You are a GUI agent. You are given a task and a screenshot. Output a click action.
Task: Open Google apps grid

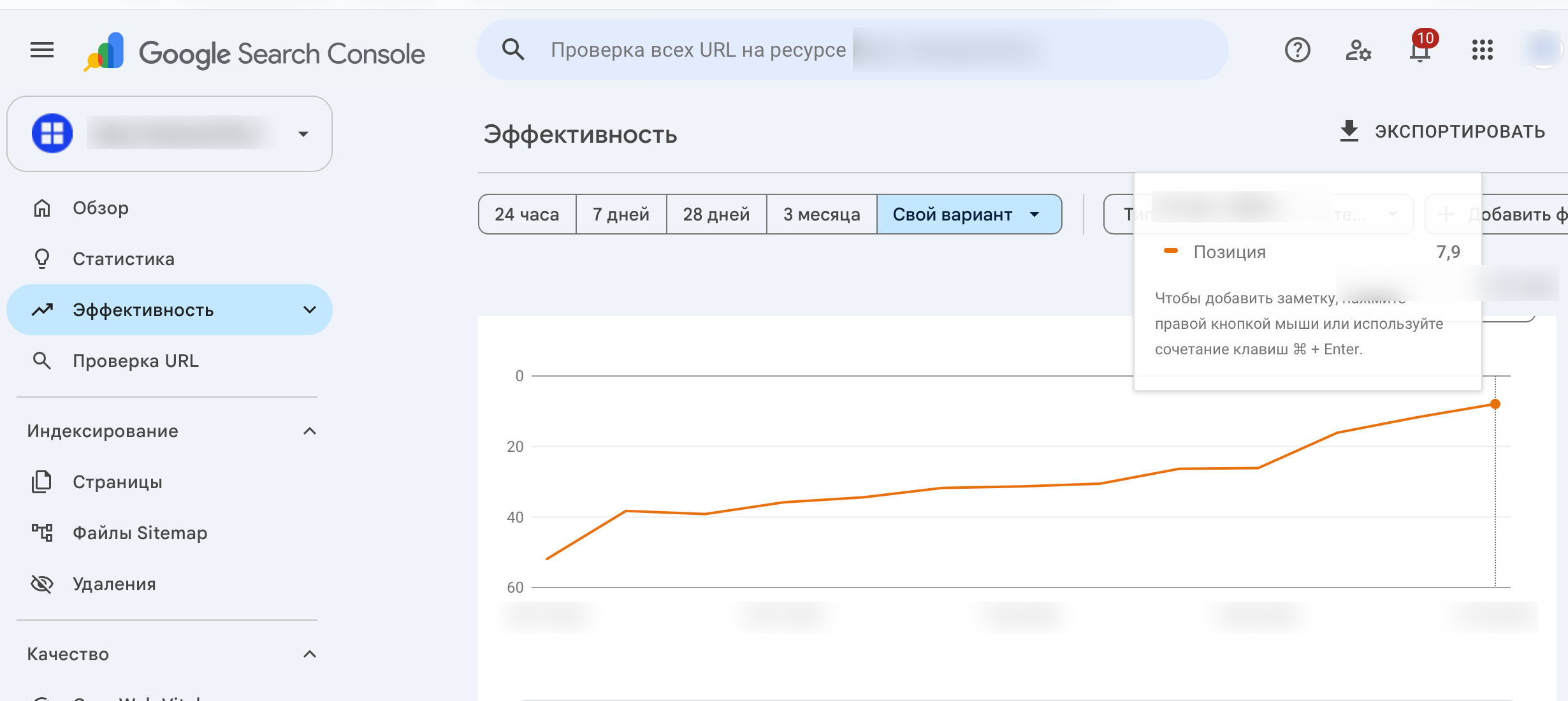tap(1483, 50)
